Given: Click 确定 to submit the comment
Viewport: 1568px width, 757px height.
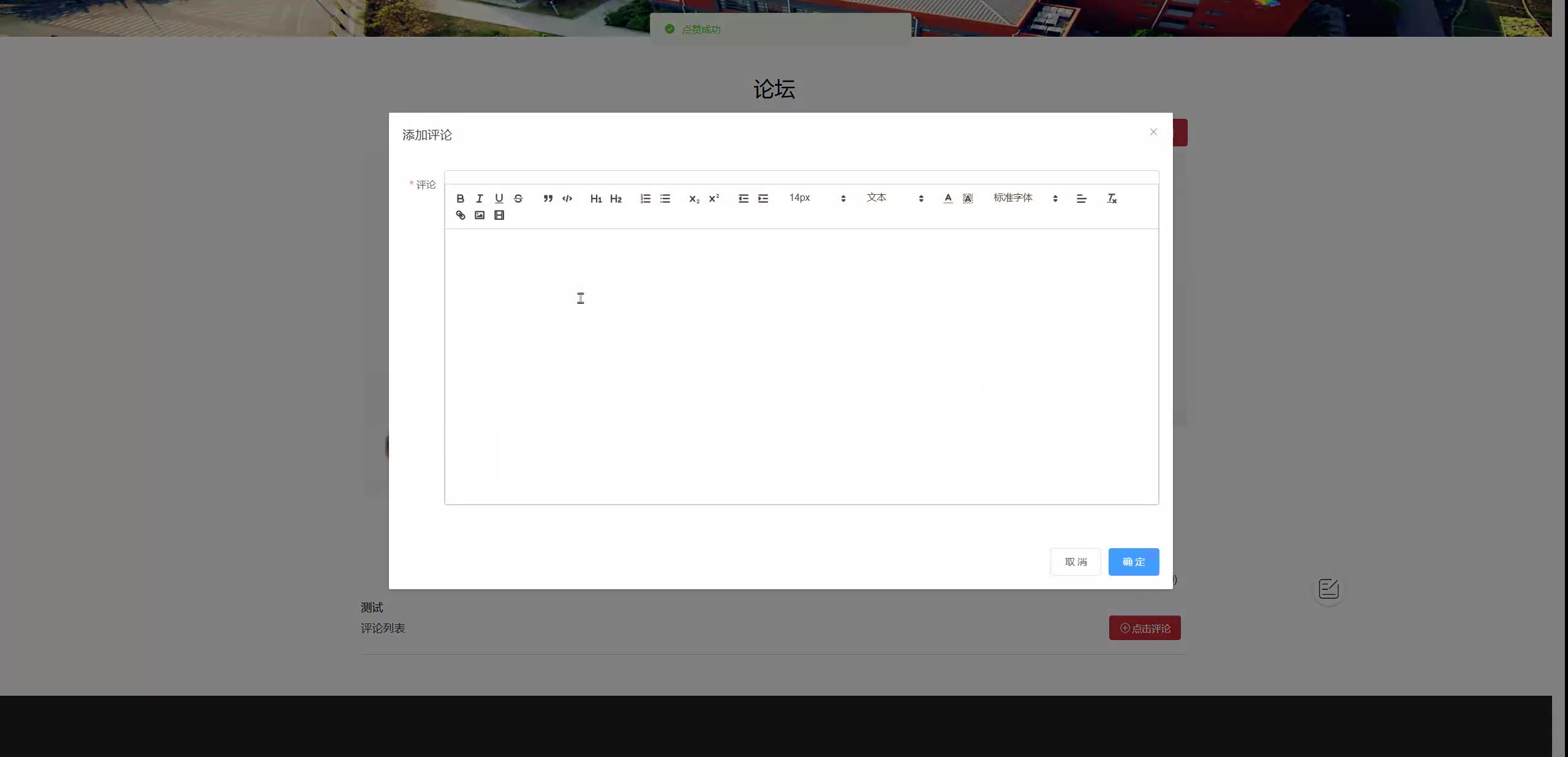Looking at the screenshot, I should pos(1133,562).
